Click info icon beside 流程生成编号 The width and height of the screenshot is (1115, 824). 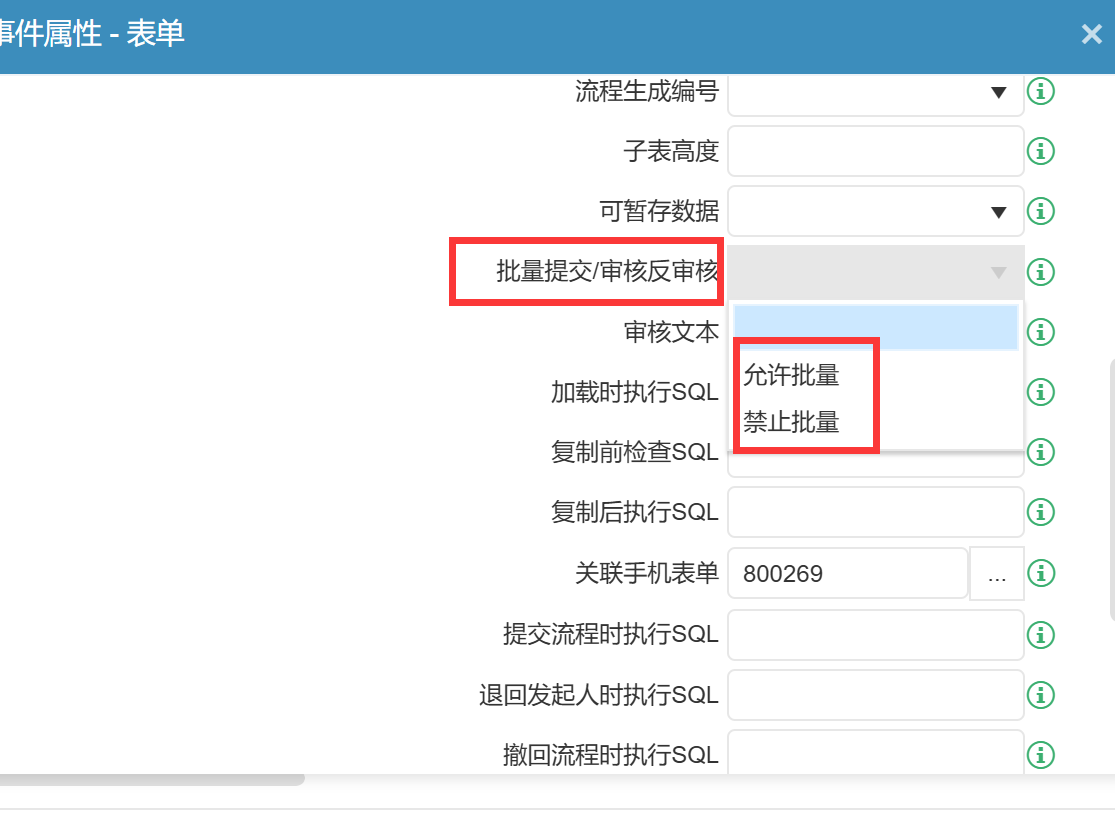(1041, 92)
